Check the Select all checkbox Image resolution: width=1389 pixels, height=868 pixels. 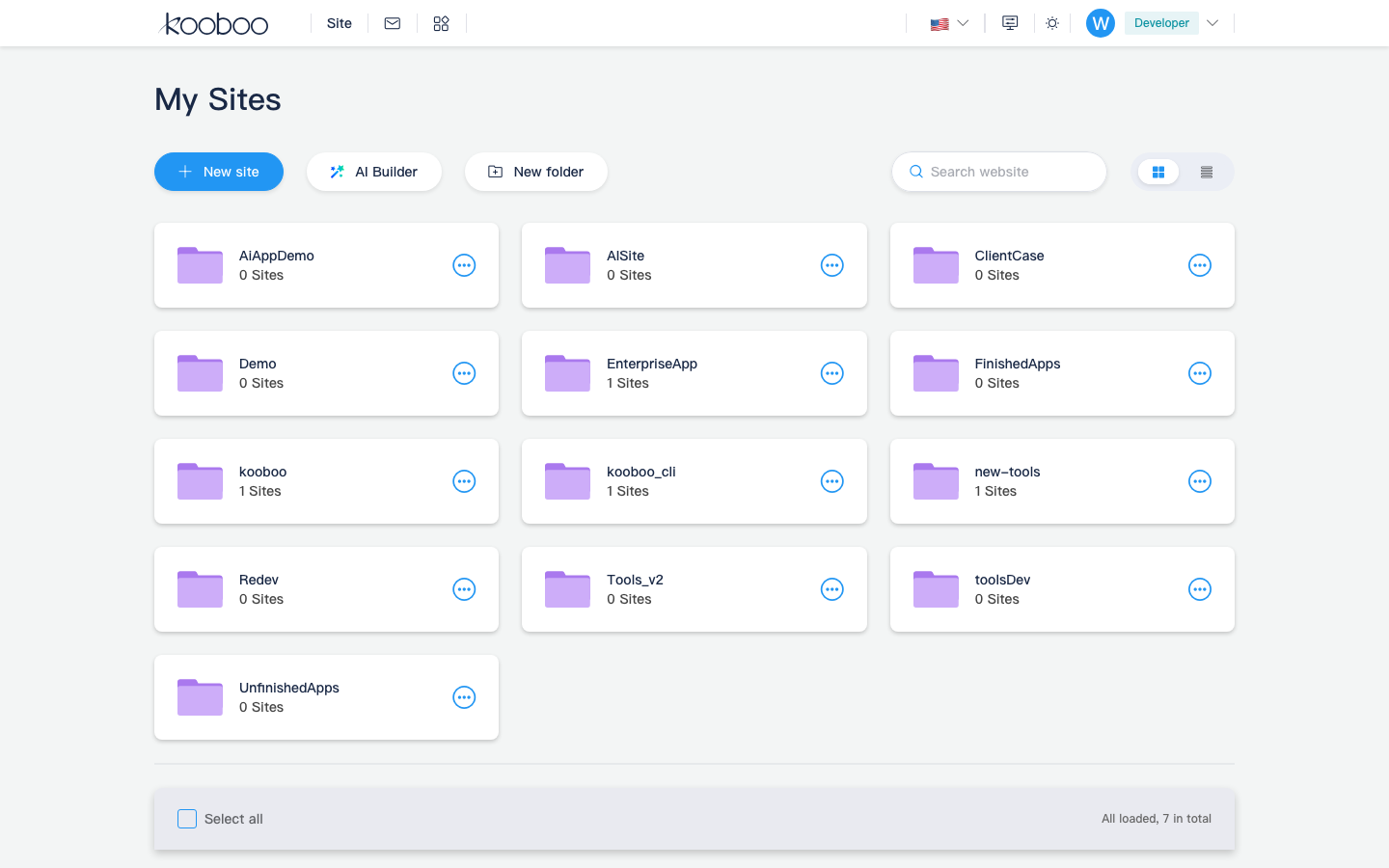click(x=187, y=819)
